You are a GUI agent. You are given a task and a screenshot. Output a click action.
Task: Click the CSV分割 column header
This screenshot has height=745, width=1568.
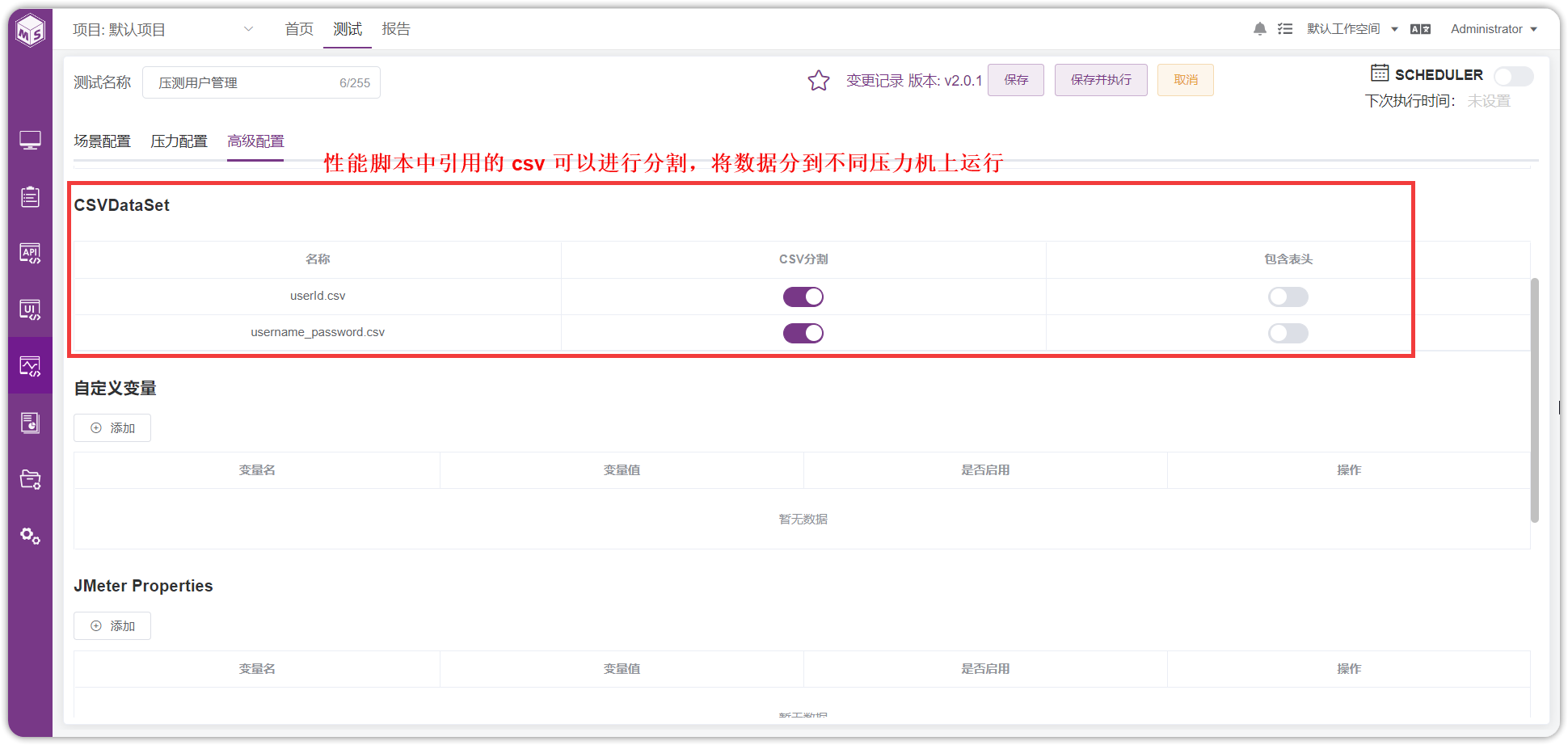[x=803, y=259]
